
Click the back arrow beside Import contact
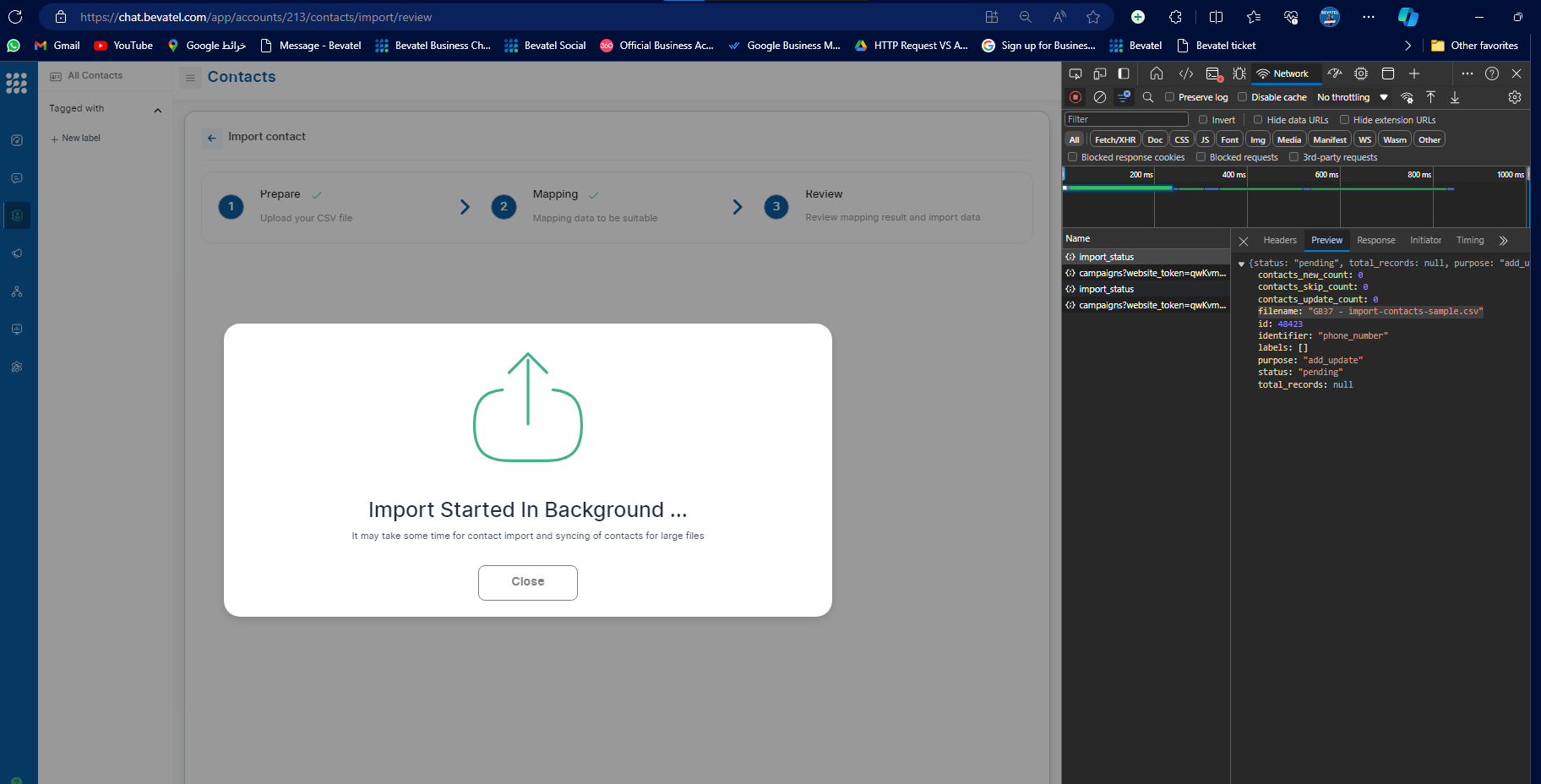point(212,138)
